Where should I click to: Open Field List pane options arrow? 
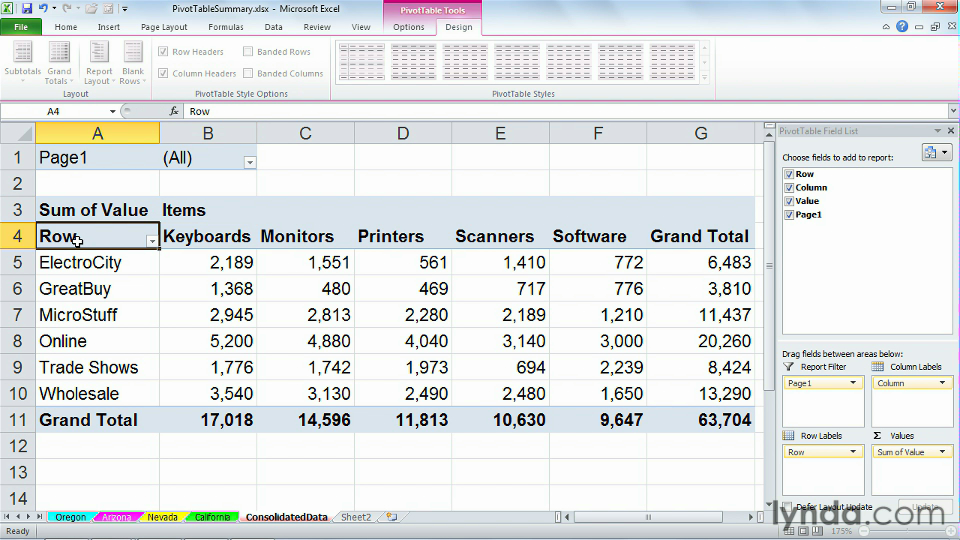tap(937, 130)
